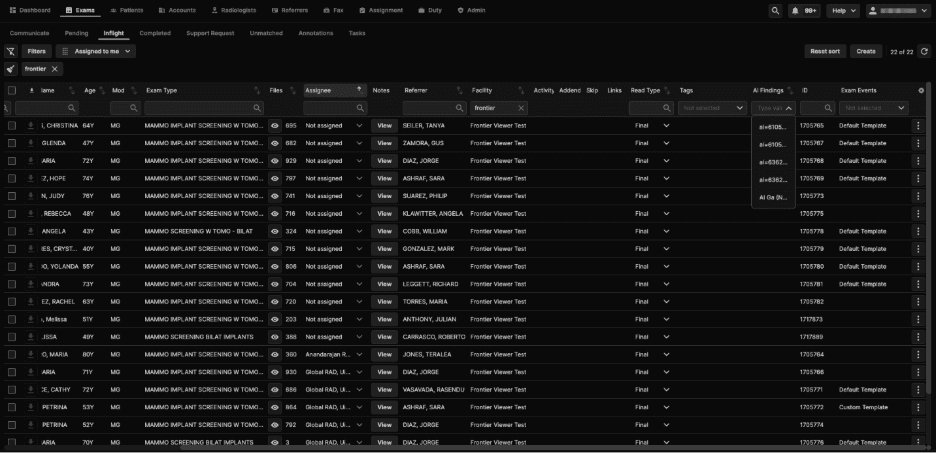The image size is (936, 453).
Task: Open the row menu for exam 1705769
Action: tap(918, 178)
